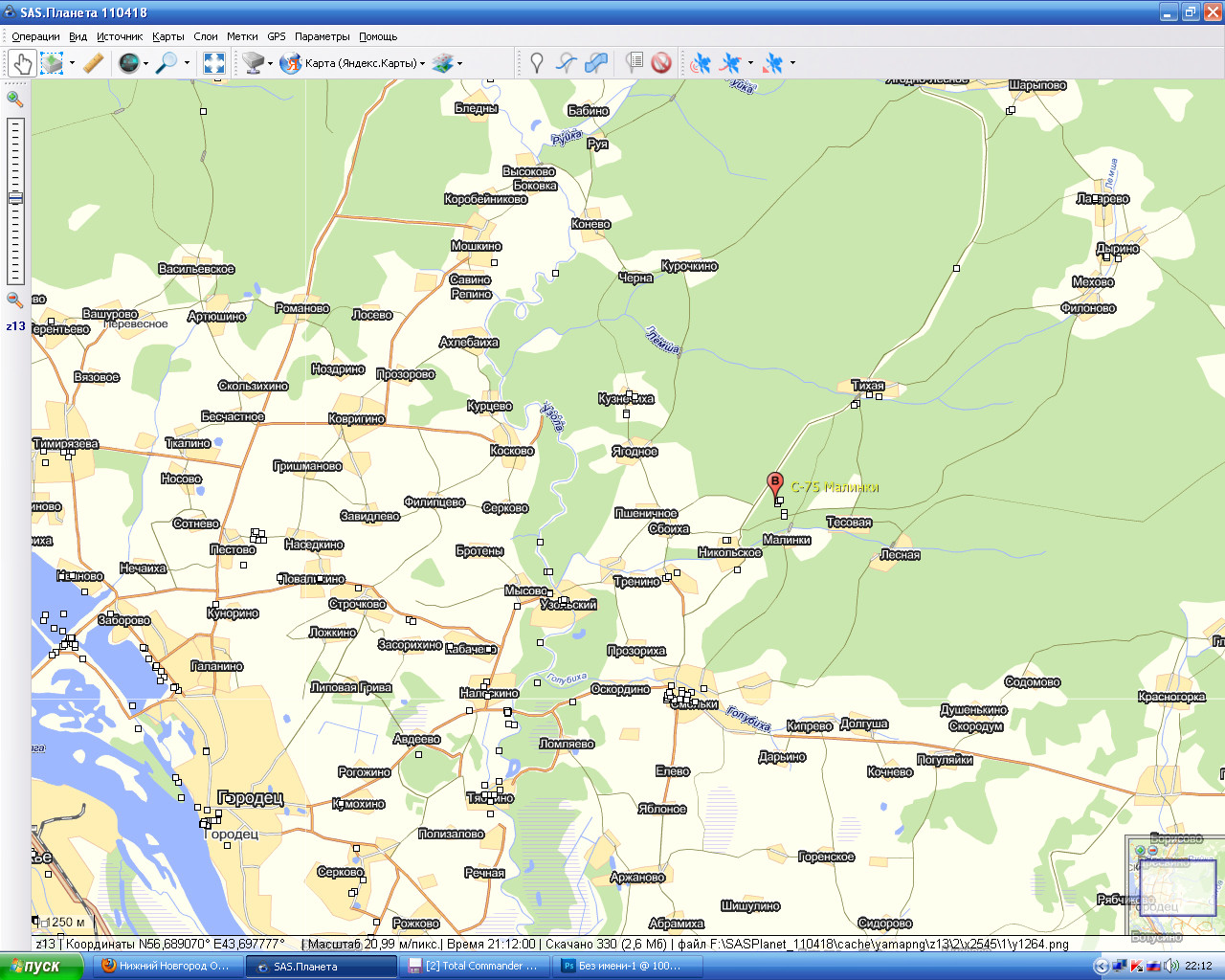The height and width of the screenshot is (980, 1225).
Task: Open the Операции menu
Action: [35, 36]
